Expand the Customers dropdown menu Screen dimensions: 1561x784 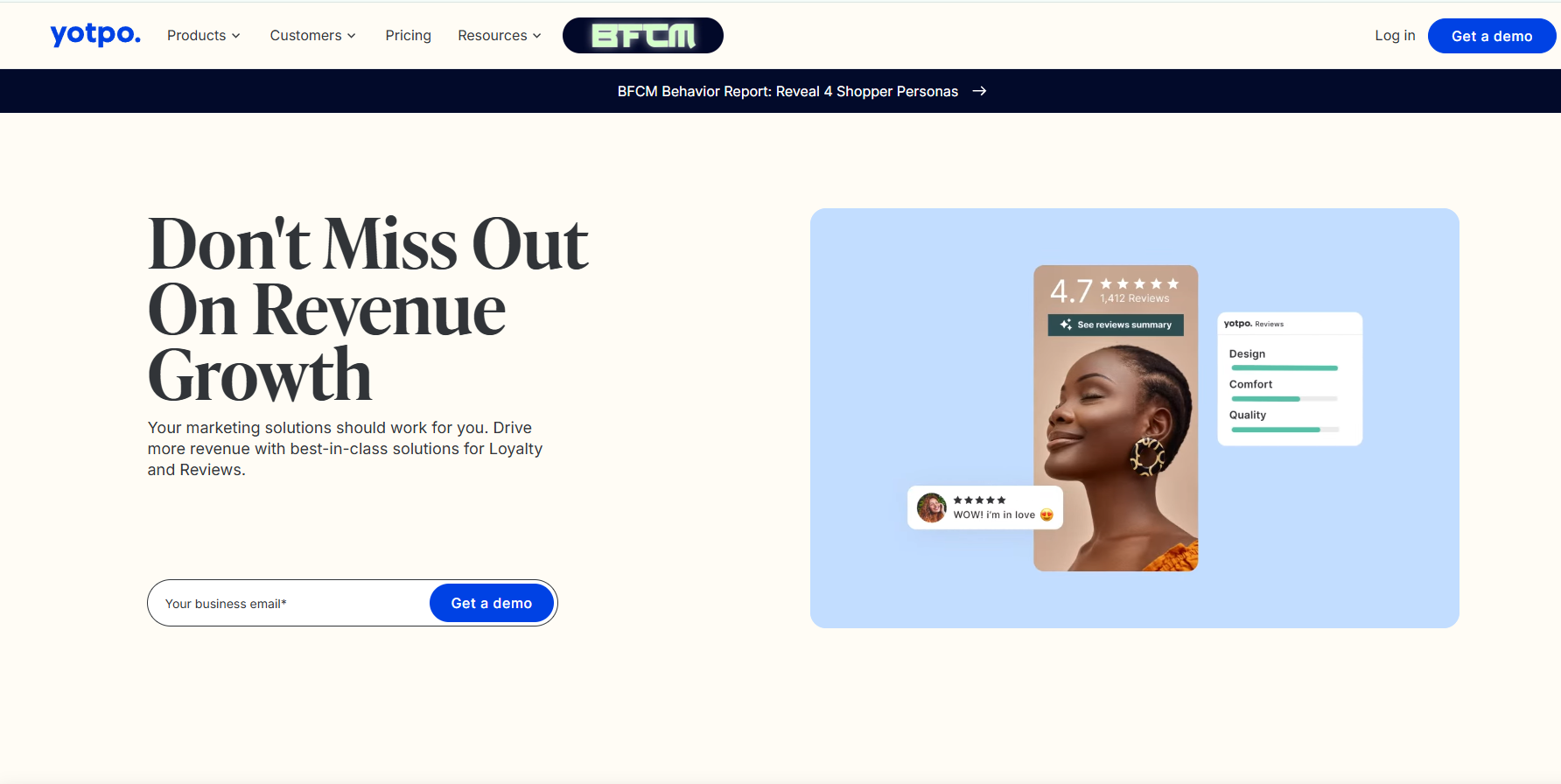(312, 36)
